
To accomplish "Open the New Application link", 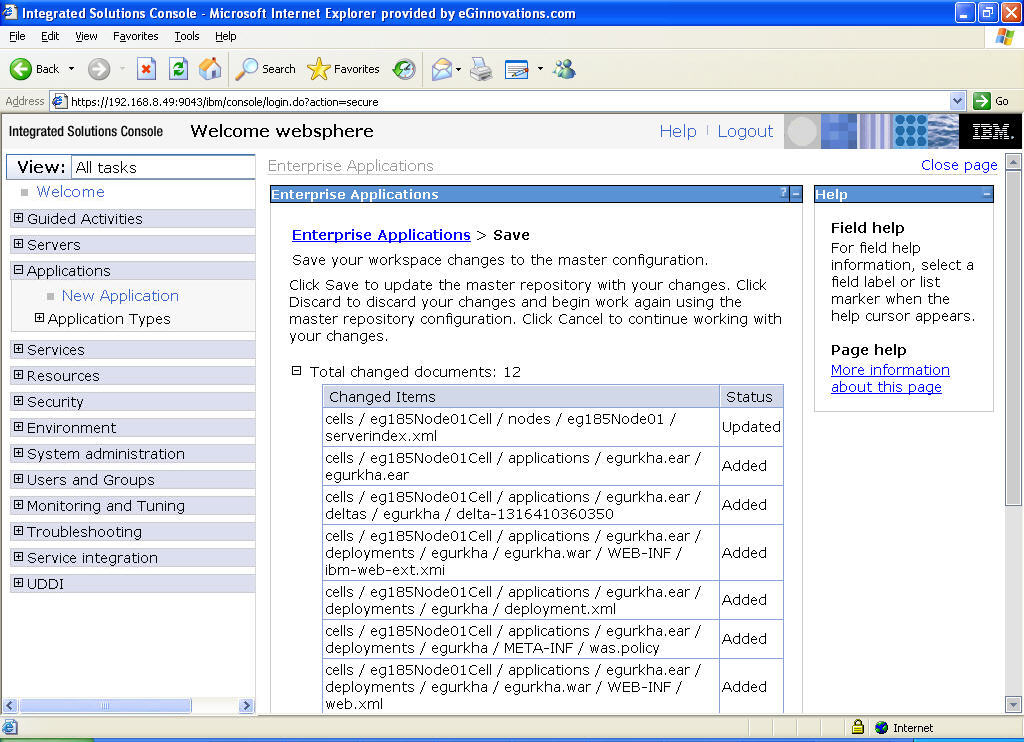I will click(x=120, y=296).
